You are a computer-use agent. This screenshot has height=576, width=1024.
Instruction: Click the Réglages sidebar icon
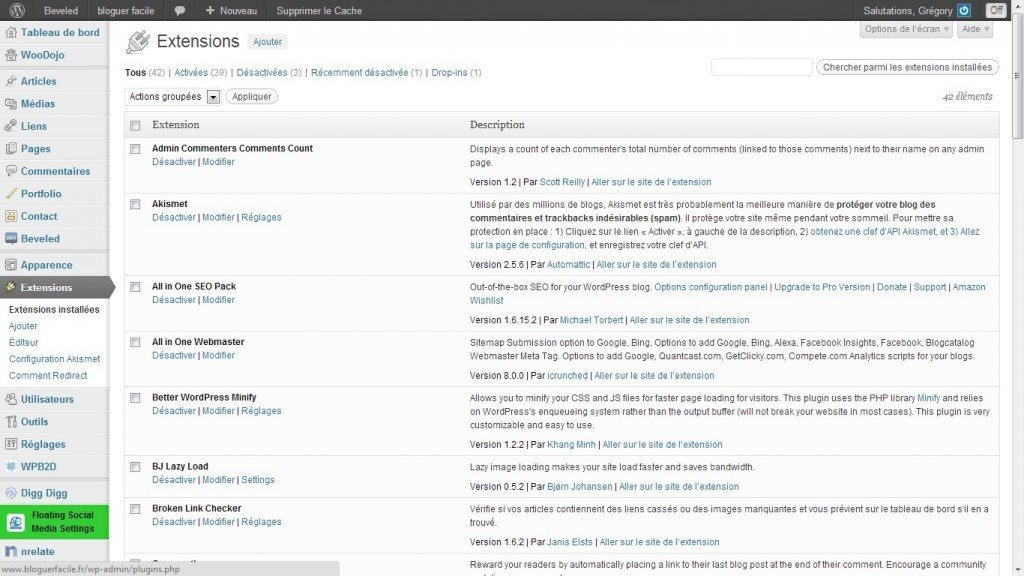coord(11,444)
